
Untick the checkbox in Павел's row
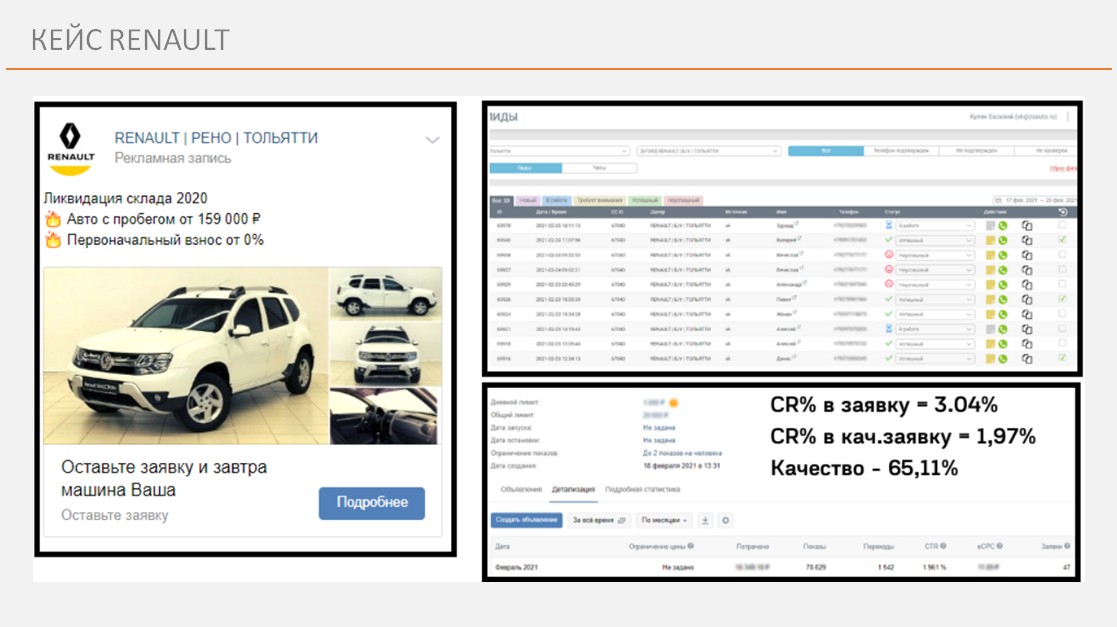(1062, 299)
